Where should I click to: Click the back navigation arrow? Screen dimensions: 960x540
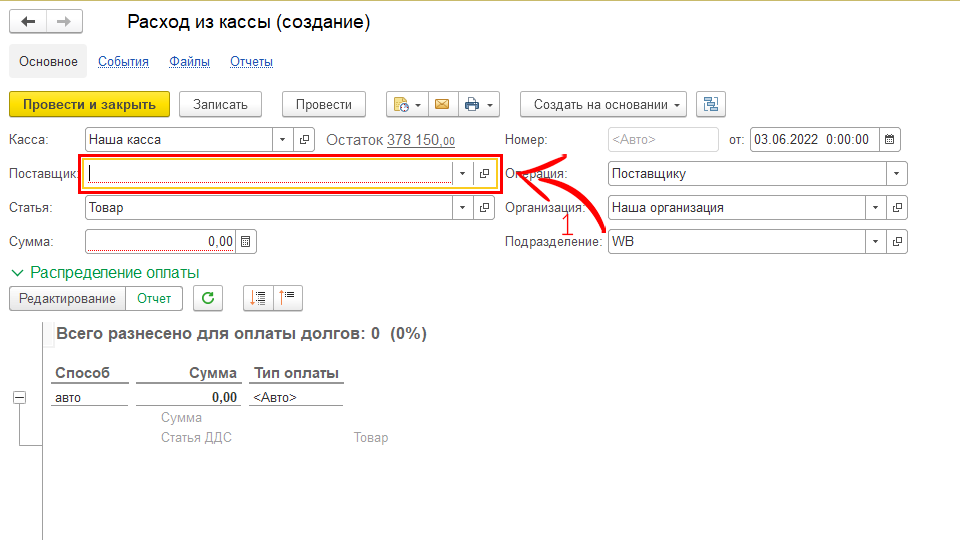pos(28,22)
